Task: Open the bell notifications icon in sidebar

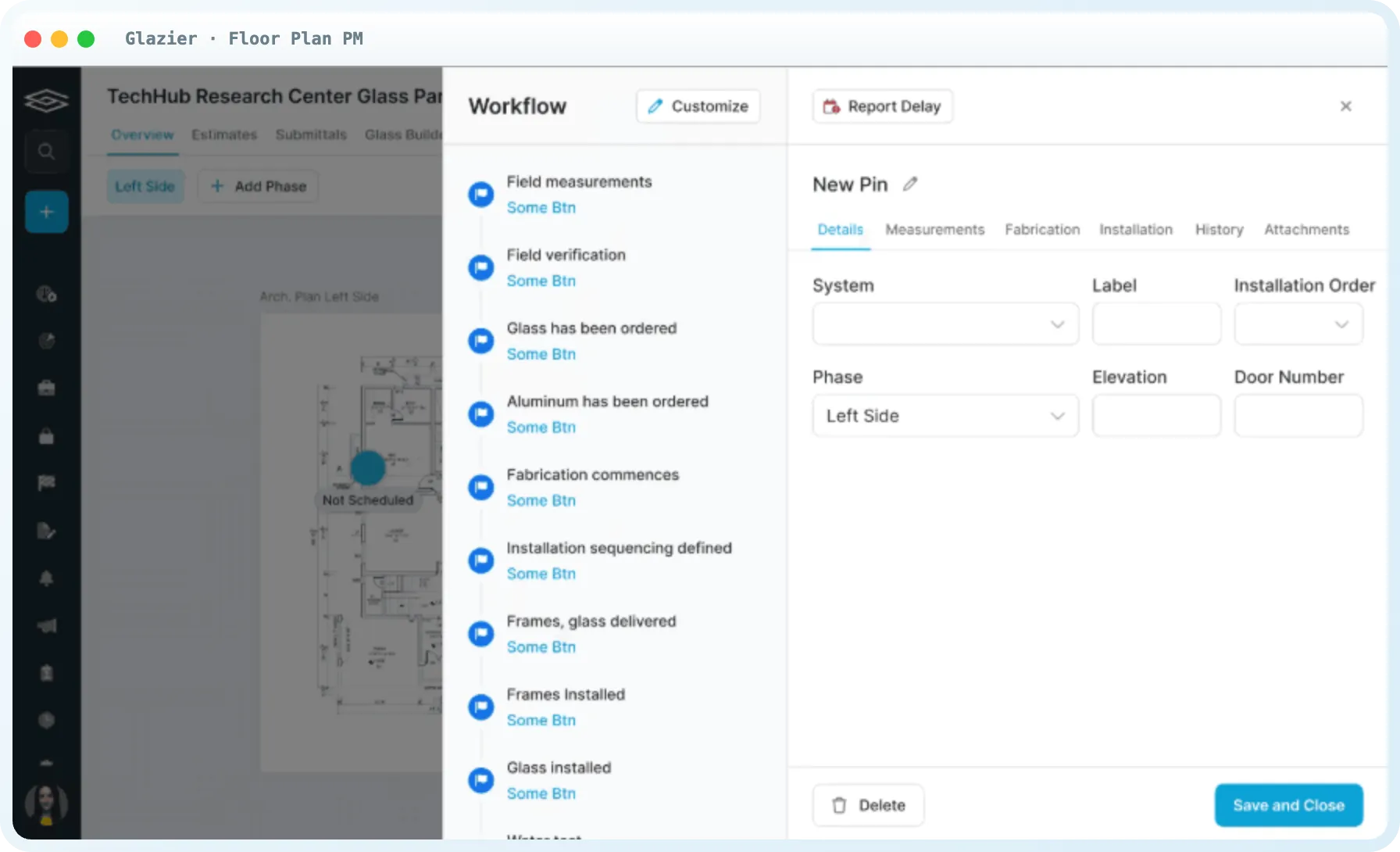Action: pos(46,578)
